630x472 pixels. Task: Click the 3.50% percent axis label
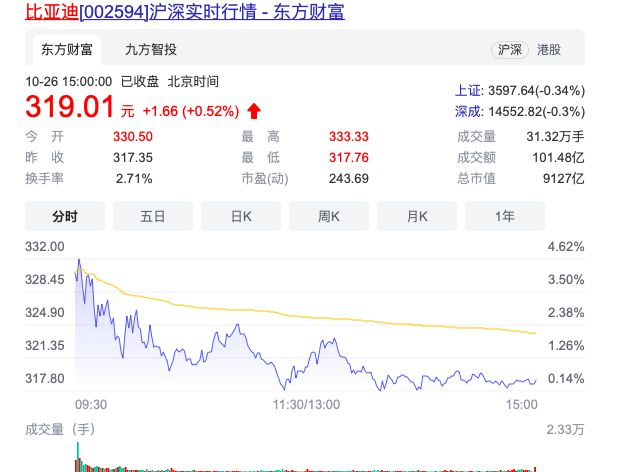click(566, 279)
